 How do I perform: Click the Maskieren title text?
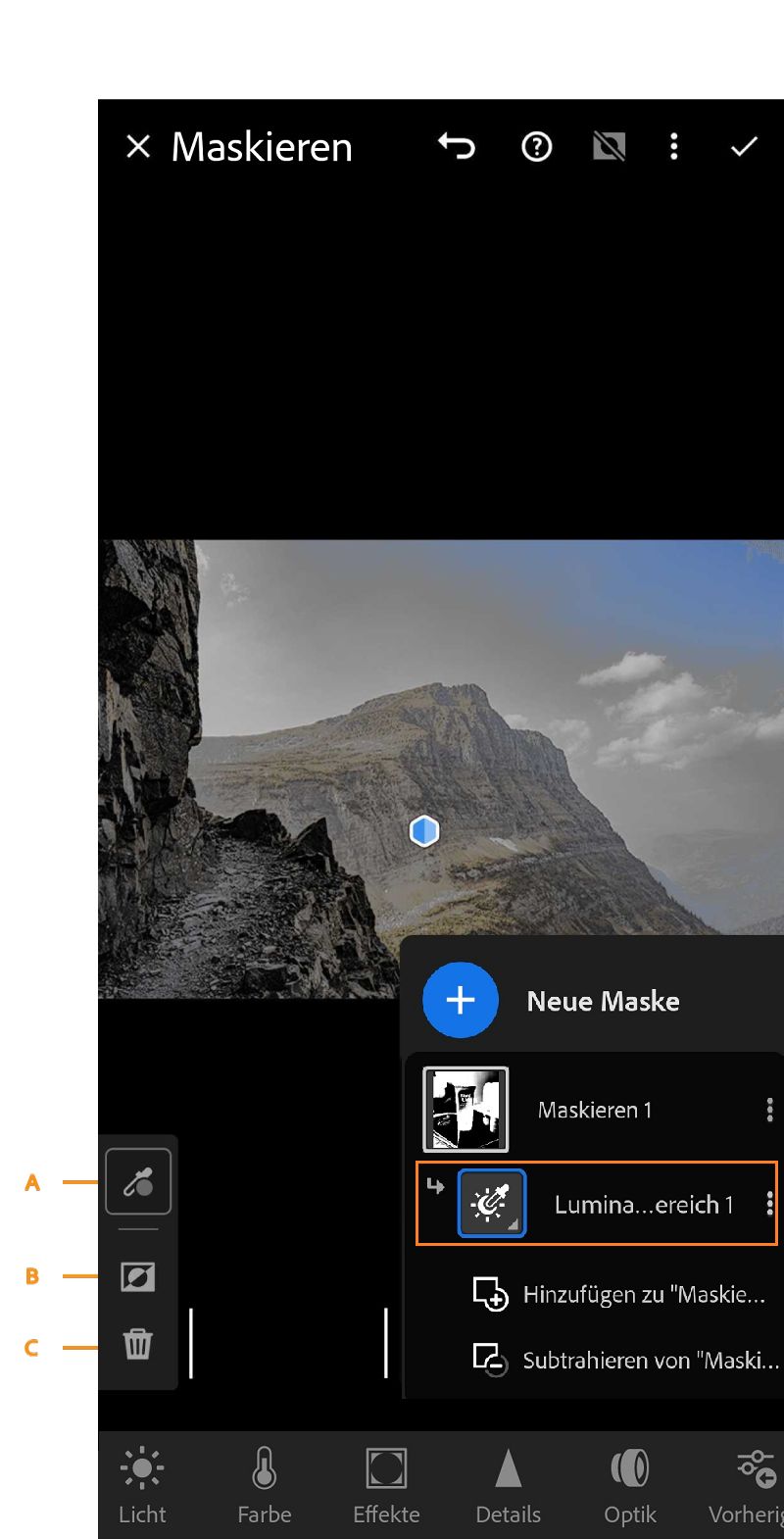262,147
